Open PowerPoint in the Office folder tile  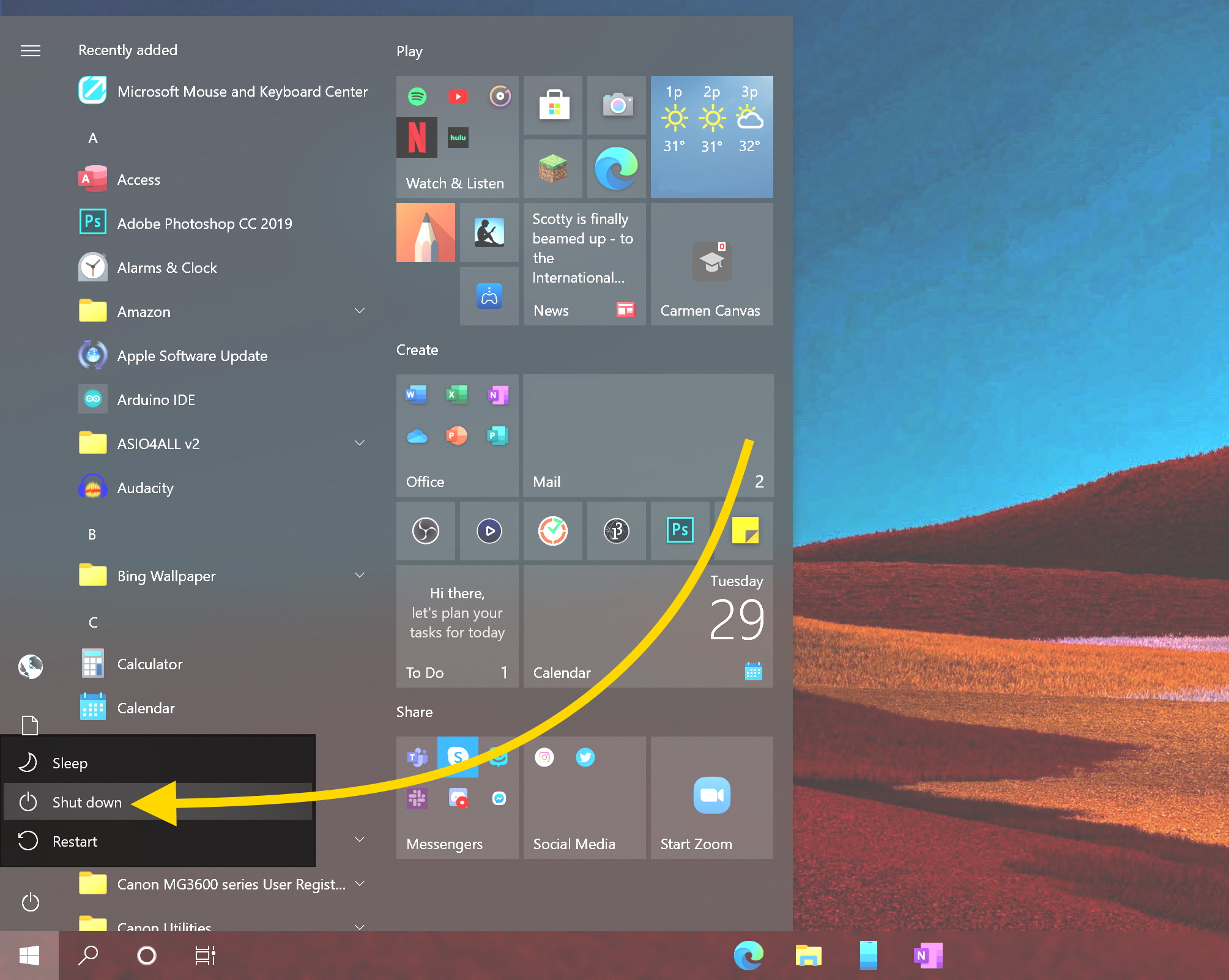coord(457,436)
